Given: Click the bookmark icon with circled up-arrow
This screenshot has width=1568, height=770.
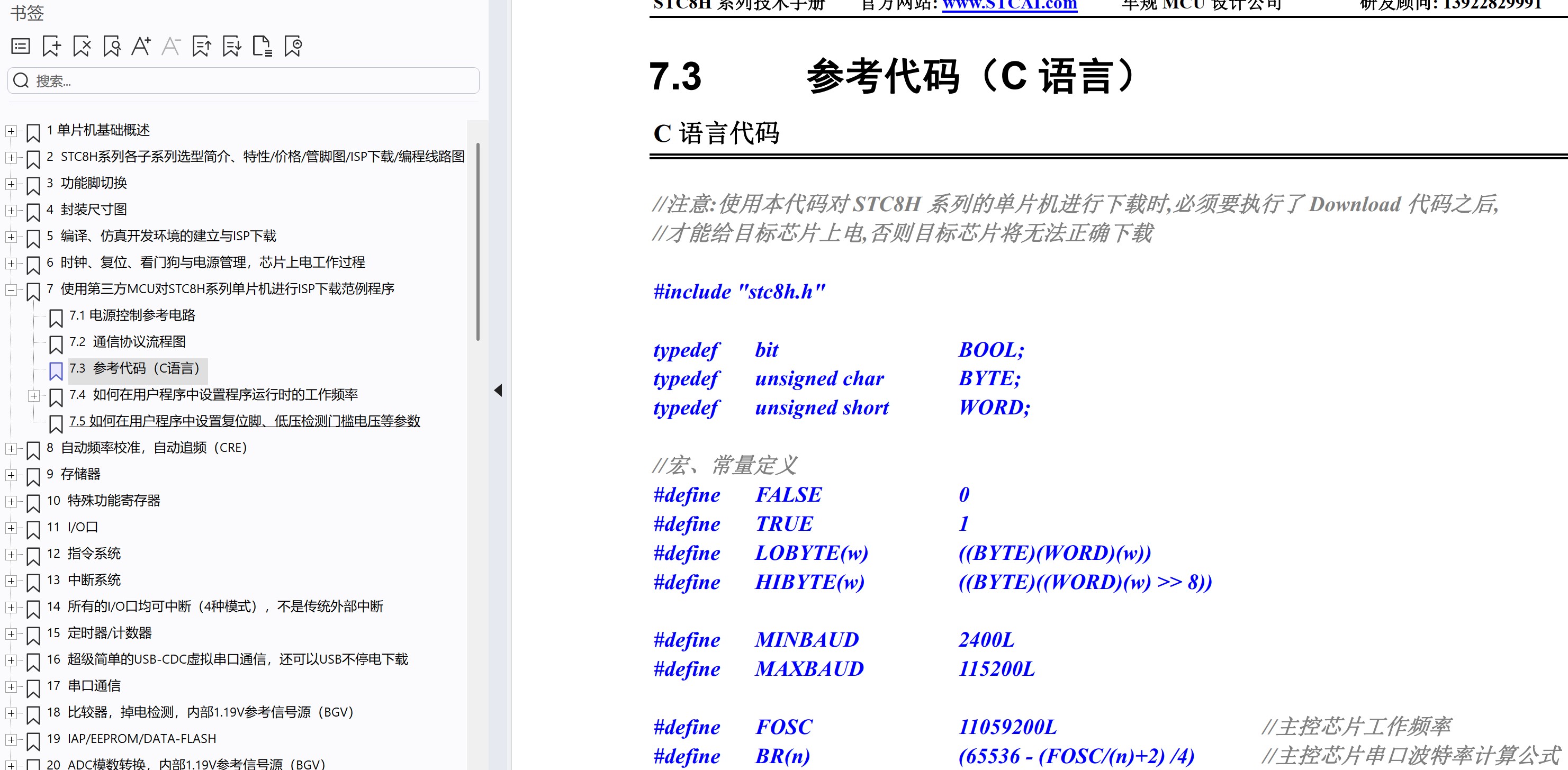Looking at the screenshot, I should [x=293, y=46].
